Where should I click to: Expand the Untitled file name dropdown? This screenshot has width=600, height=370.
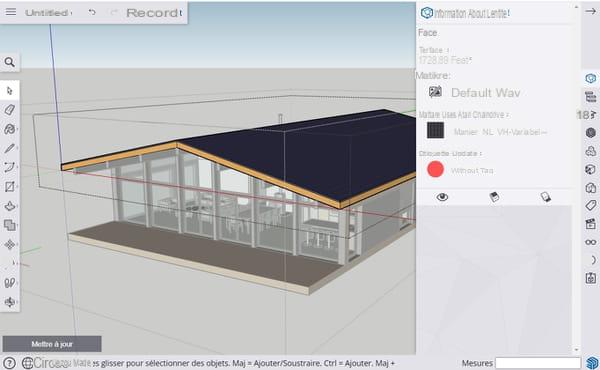coord(48,13)
